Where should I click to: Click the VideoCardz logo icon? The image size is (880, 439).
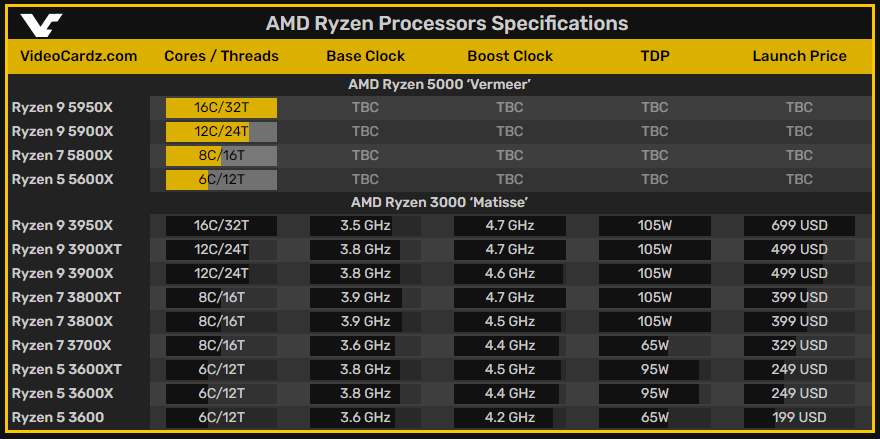pyautogui.click(x=41, y=24)
